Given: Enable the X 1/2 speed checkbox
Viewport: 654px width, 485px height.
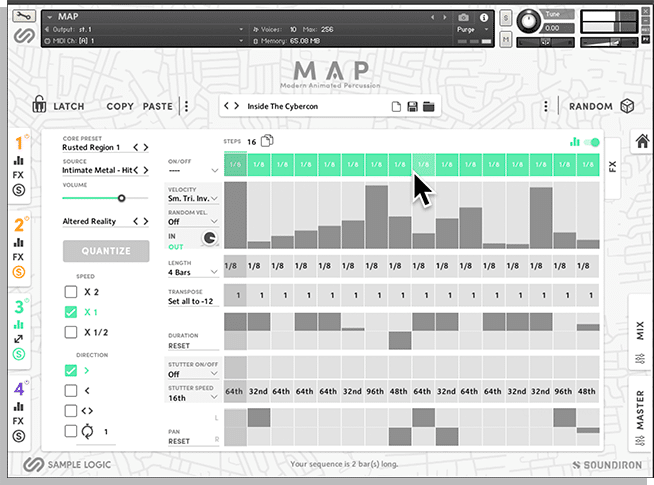Looking at the screenshot, I should click(71, 332).
